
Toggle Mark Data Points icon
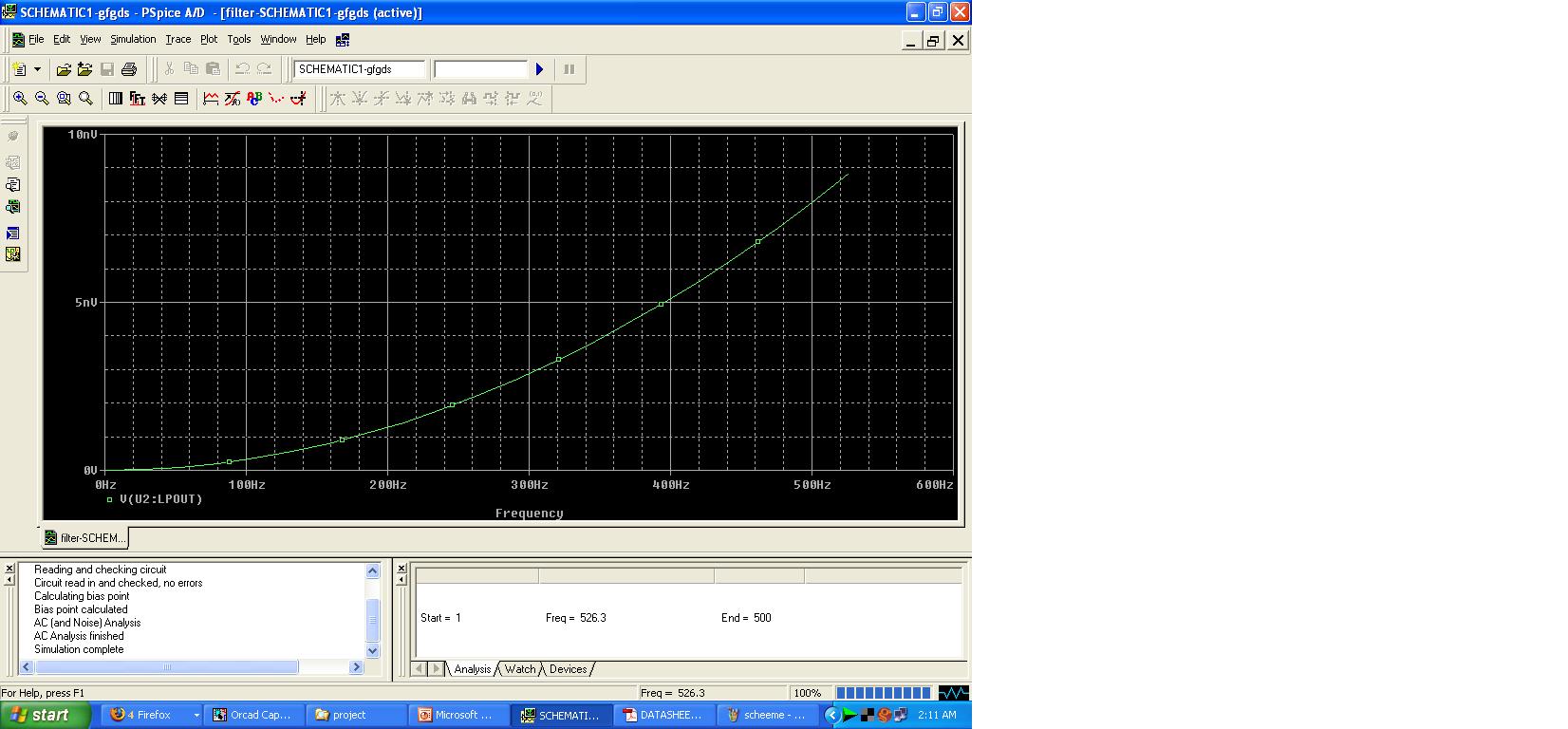tap(276, 98)
